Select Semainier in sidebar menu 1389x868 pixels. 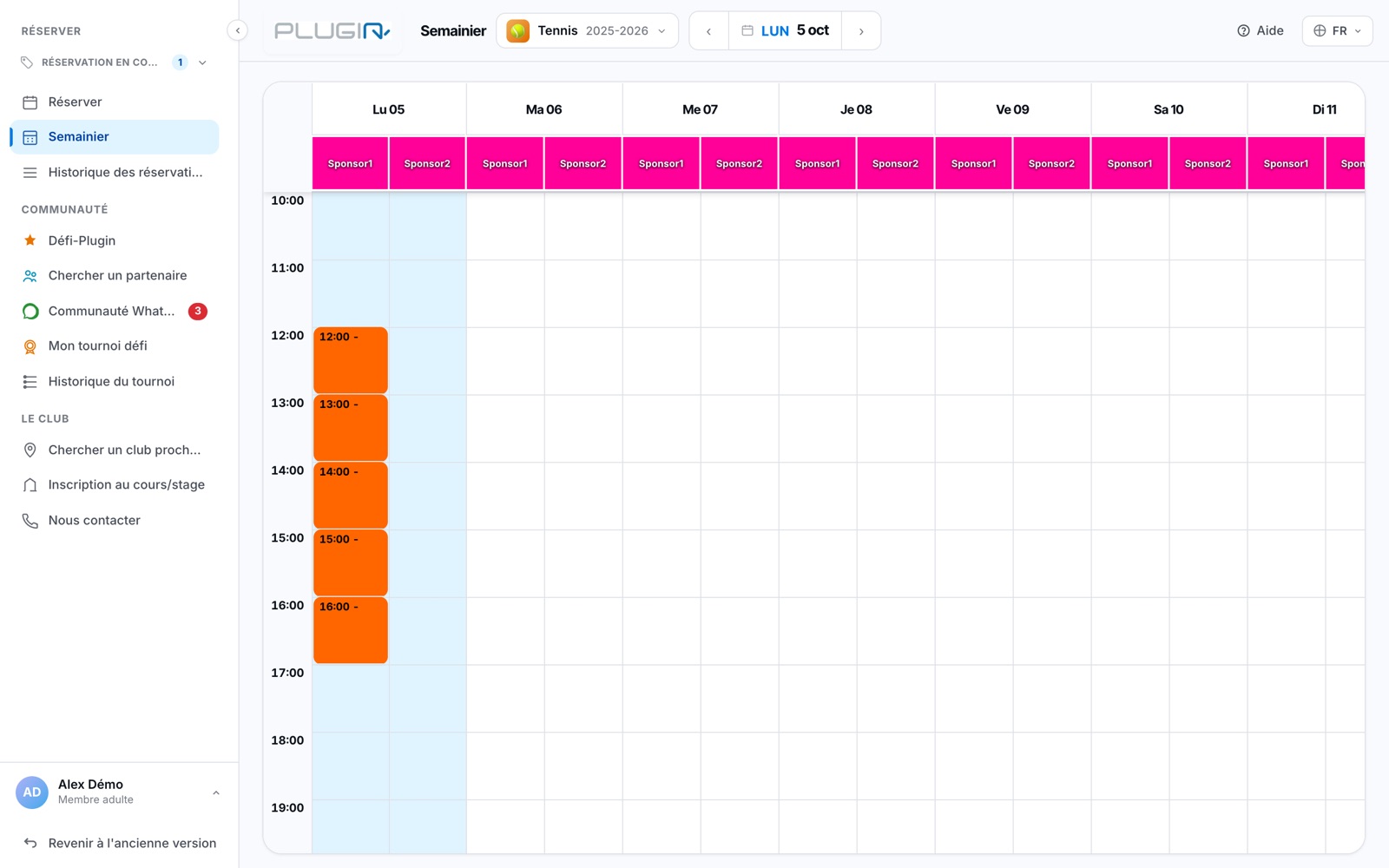click(x=115, y=137)
